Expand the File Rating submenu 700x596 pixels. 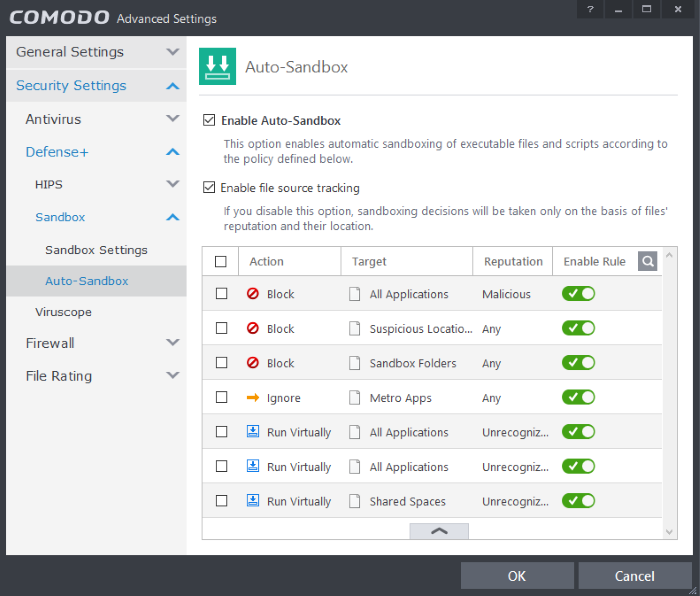[96, 375]
